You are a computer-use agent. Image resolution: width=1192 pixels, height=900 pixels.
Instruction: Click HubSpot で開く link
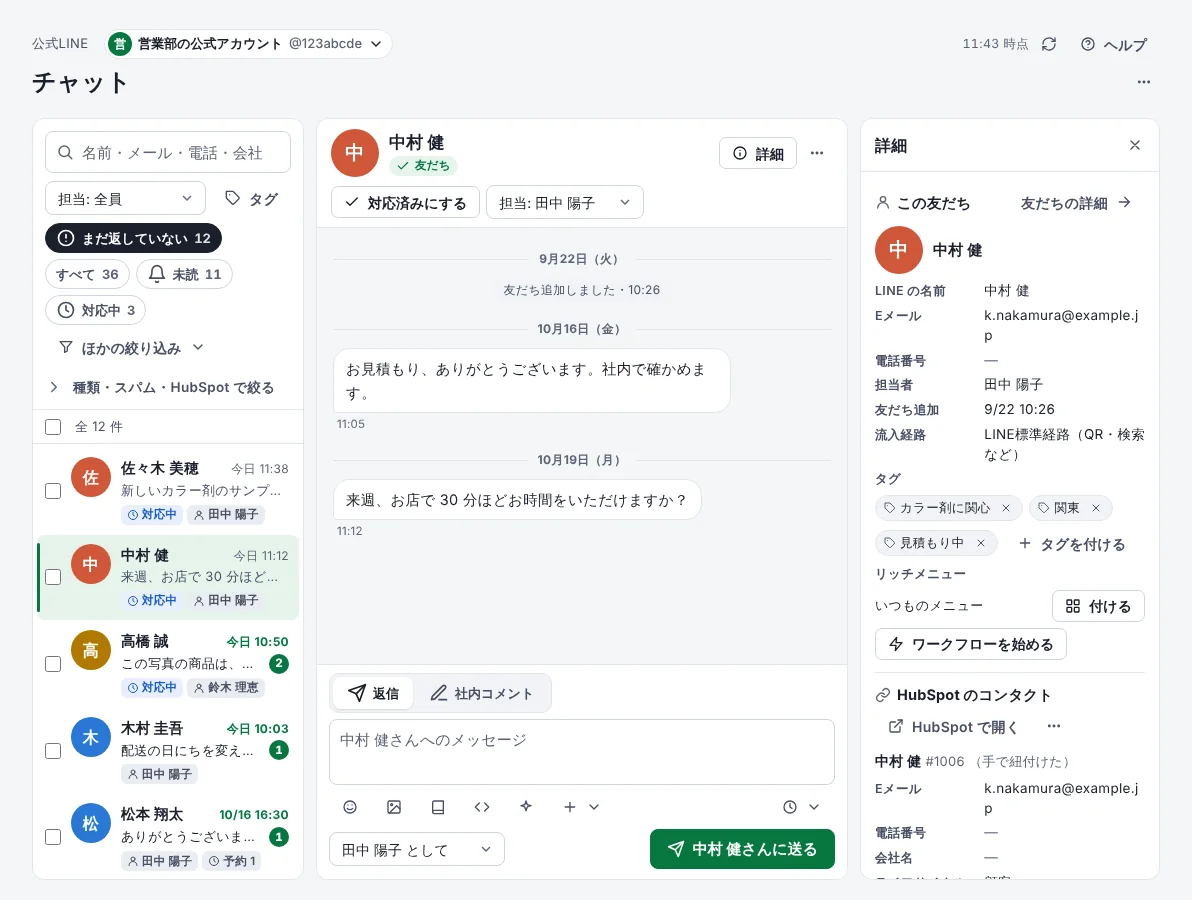953,727
